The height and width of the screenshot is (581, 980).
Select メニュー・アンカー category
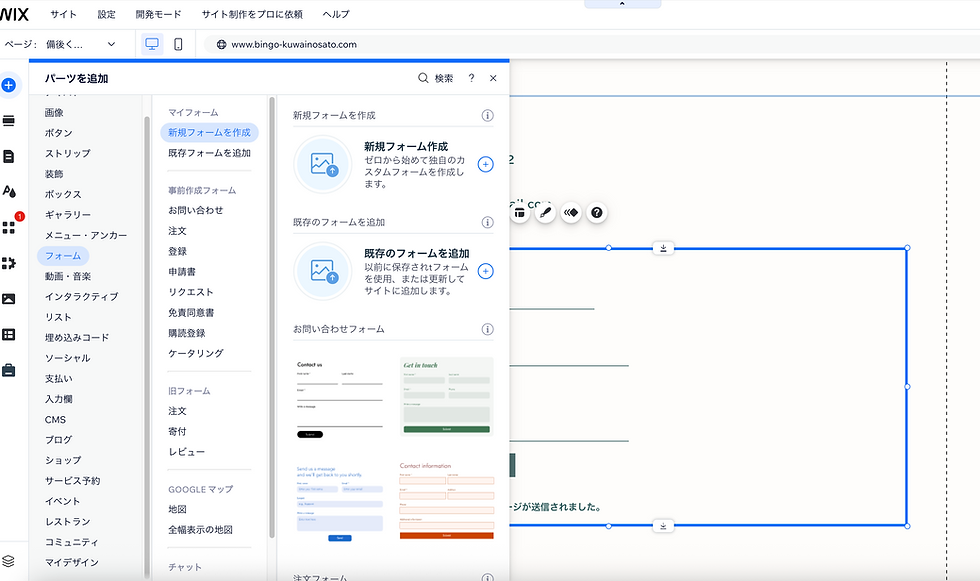click(86, 236)
